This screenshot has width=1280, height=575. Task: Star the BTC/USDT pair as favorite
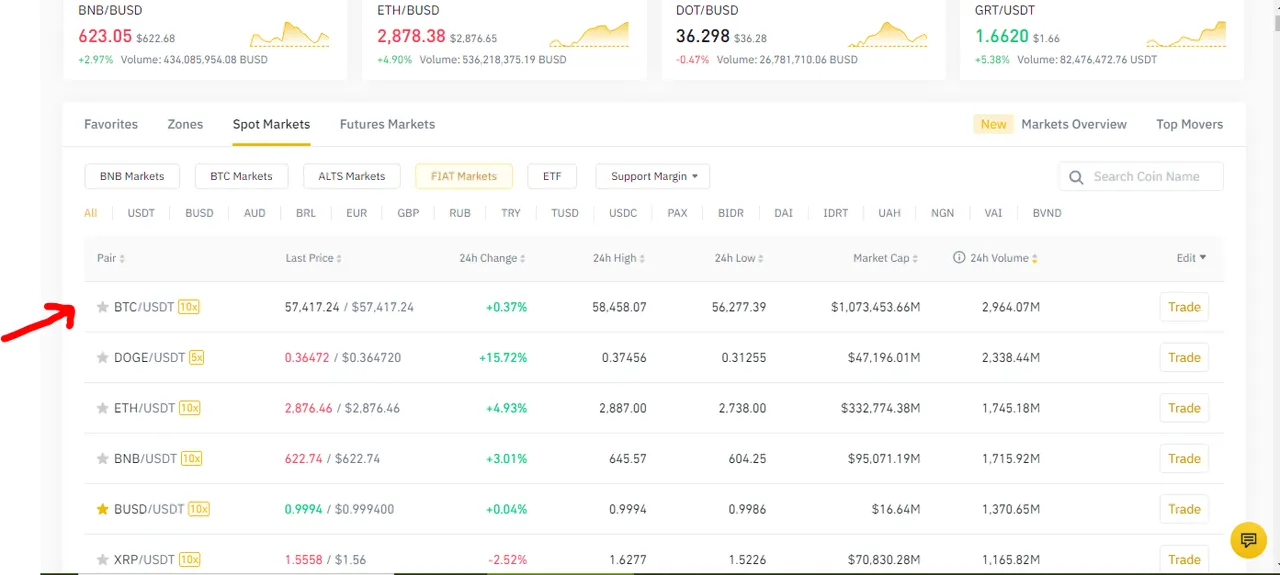tap(102, 307)
